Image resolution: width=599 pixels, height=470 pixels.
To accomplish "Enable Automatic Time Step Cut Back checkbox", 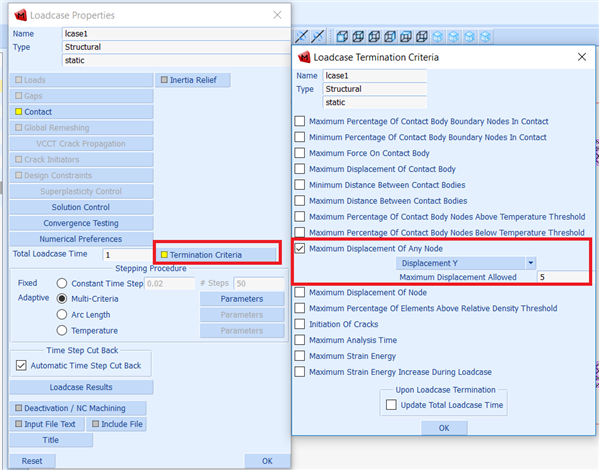I will (21, 366).
